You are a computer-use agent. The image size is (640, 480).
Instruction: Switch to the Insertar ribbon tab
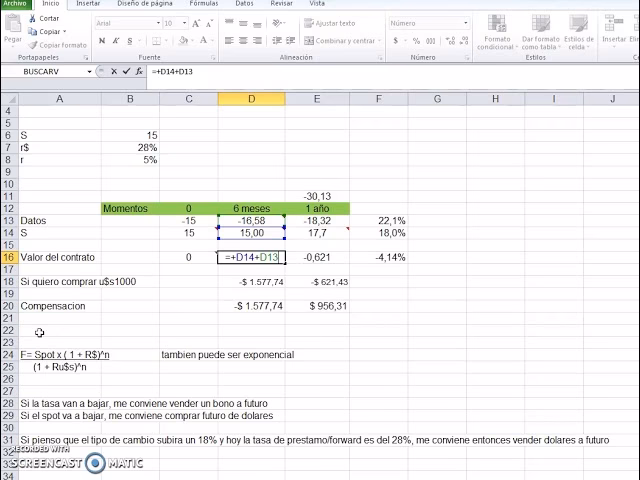[x=86, y=4]
